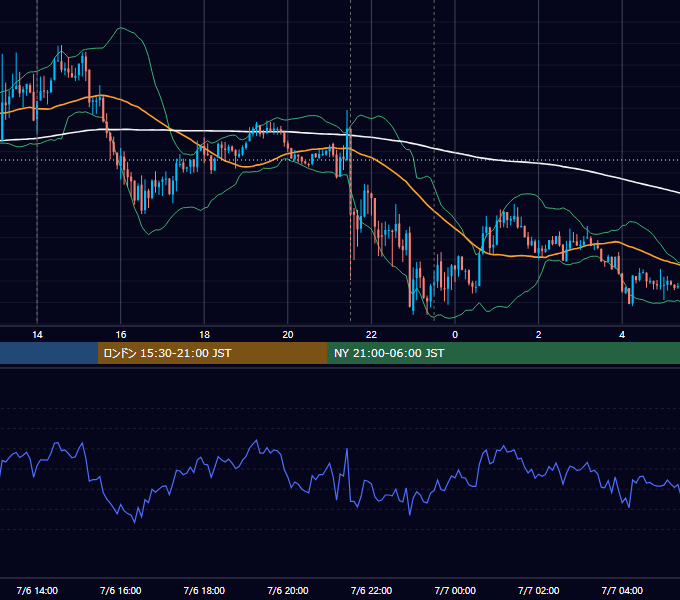680x600 pixels.
Task: Click the NY 21:00-06:00 JST session bar
Action: [503, 353]
